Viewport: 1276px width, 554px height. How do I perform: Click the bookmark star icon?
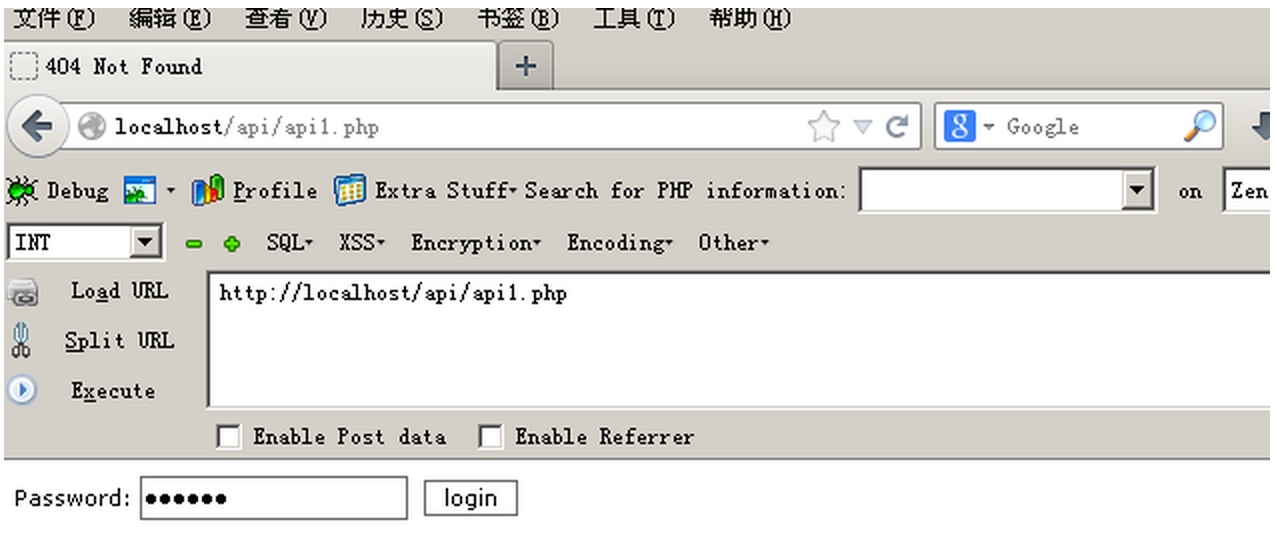pos(823,127)
